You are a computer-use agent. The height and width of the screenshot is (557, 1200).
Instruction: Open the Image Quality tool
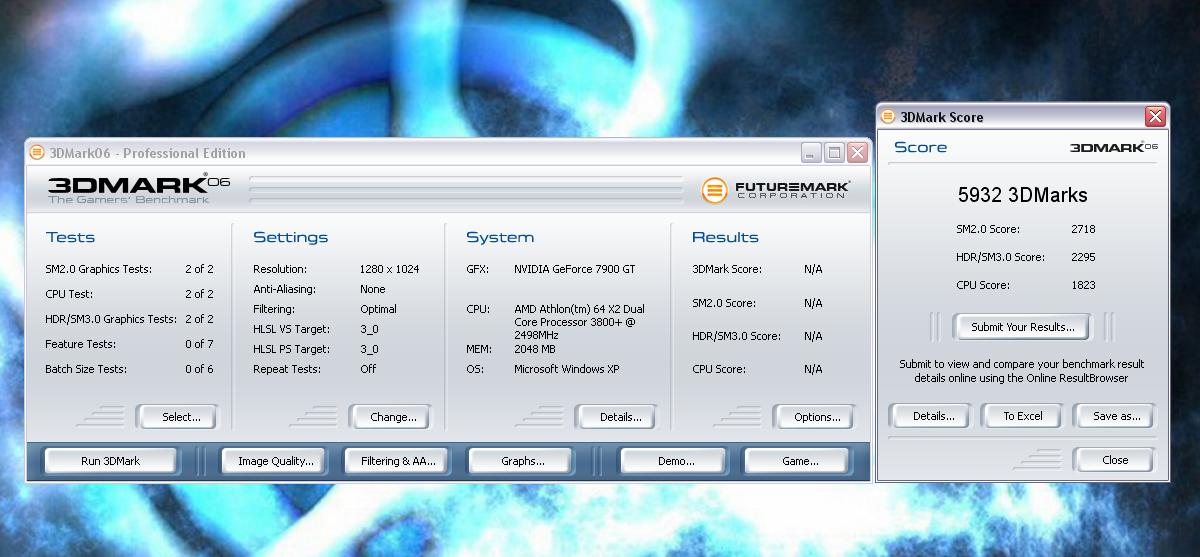(276, 461)
